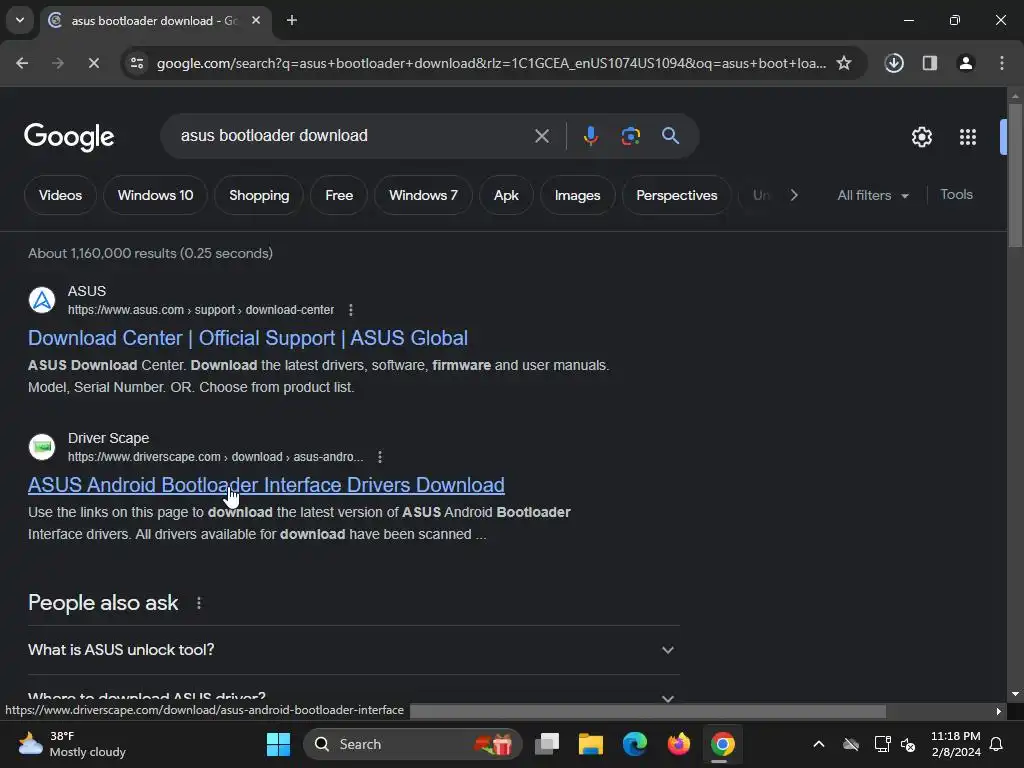Image resolution: width=1024 pixels, height=768 pixels.
Task: Filter results by Videos
Action: pyautogui.click(x=60, y=195)
